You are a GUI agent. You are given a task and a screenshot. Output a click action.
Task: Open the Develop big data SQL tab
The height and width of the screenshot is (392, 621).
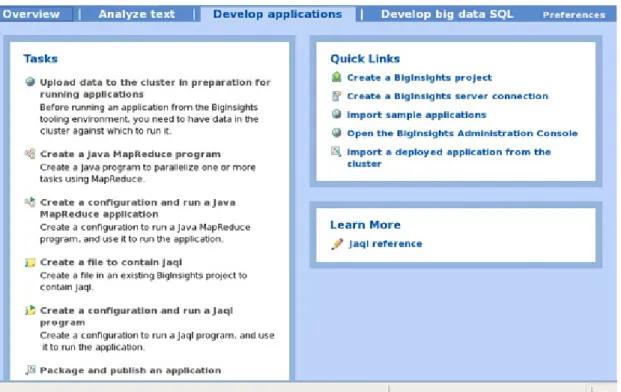click(x=447, y=14)
